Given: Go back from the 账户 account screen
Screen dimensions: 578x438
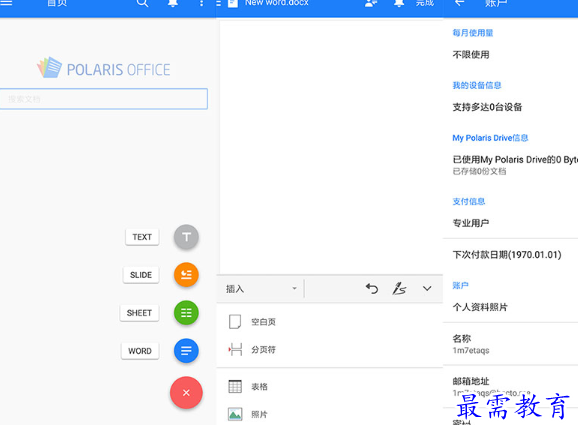Looking at the screenshot, I should (x=459, y=3).
